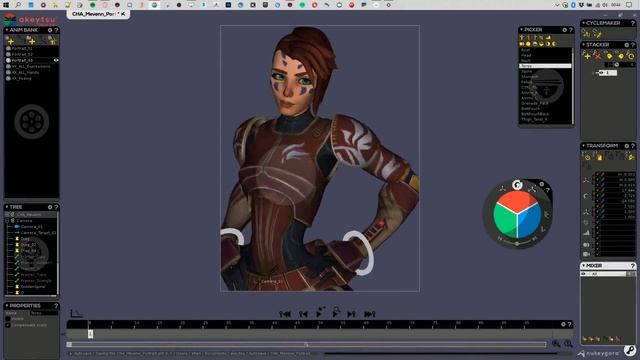Select the highlighted Torso entry in Picker
640x360 pixels.
pyautogui.click(x=545, y=66)
